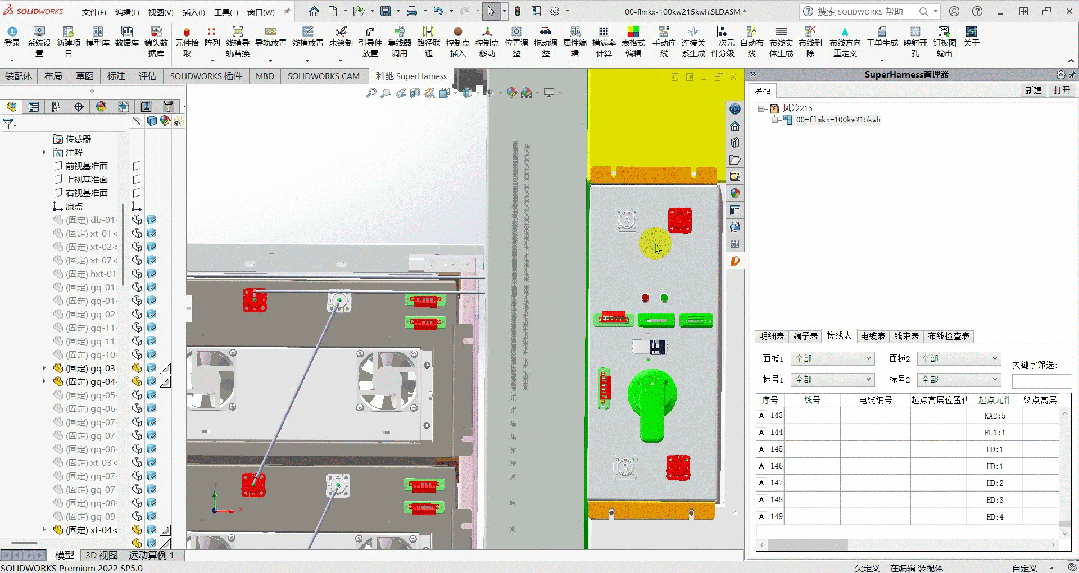Select the green rotary switch handle on panel
1079x573 pixels.
click(x=652, y=405)
